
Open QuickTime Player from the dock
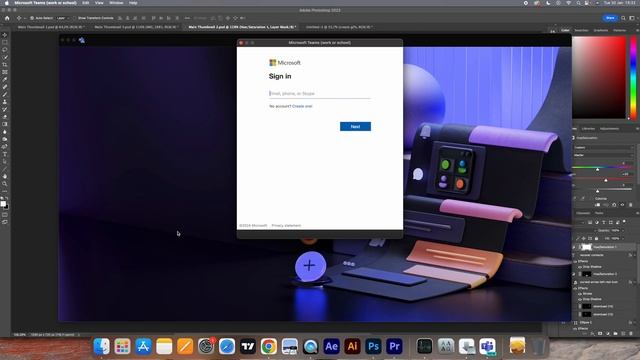310,347
